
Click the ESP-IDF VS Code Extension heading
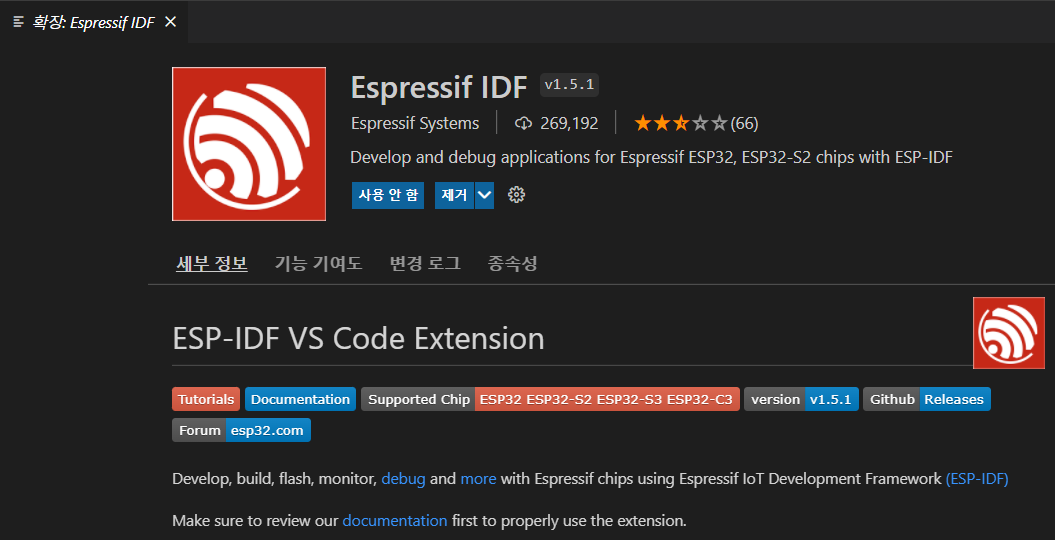(x=358, y=338)
